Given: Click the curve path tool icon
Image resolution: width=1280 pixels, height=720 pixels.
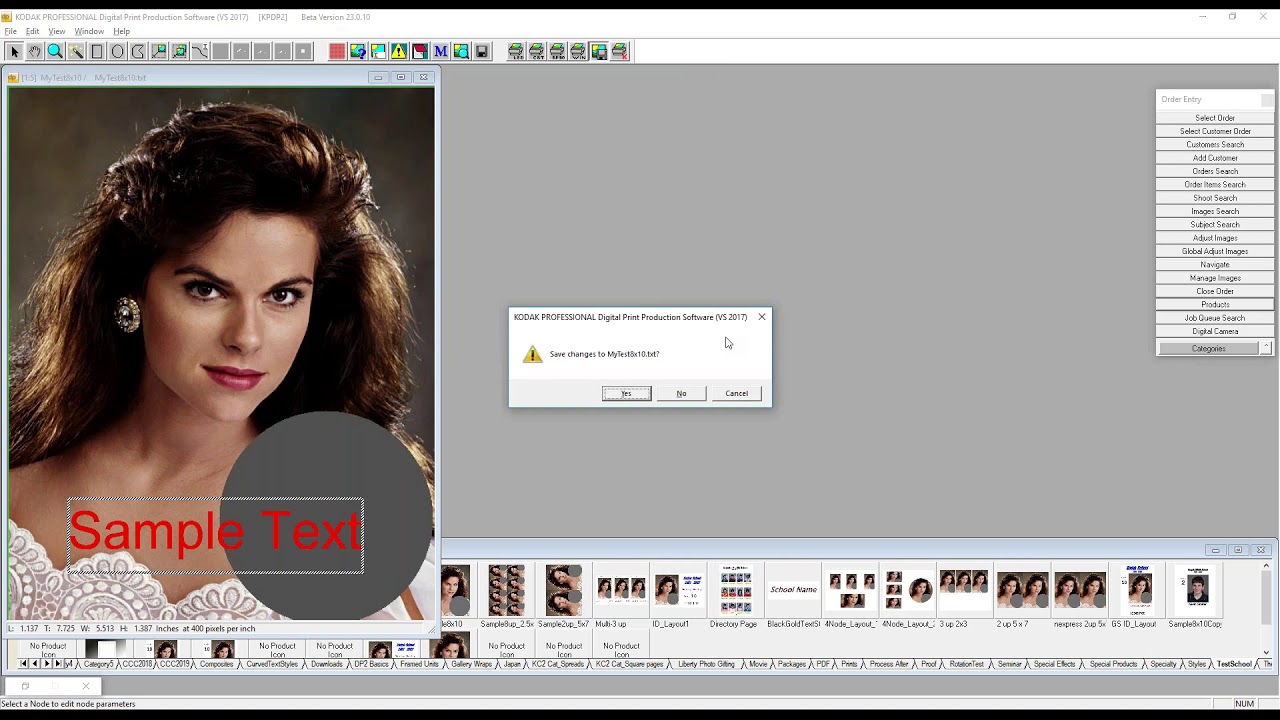Looking at the screenshot, I should click(x=200, y=51).
